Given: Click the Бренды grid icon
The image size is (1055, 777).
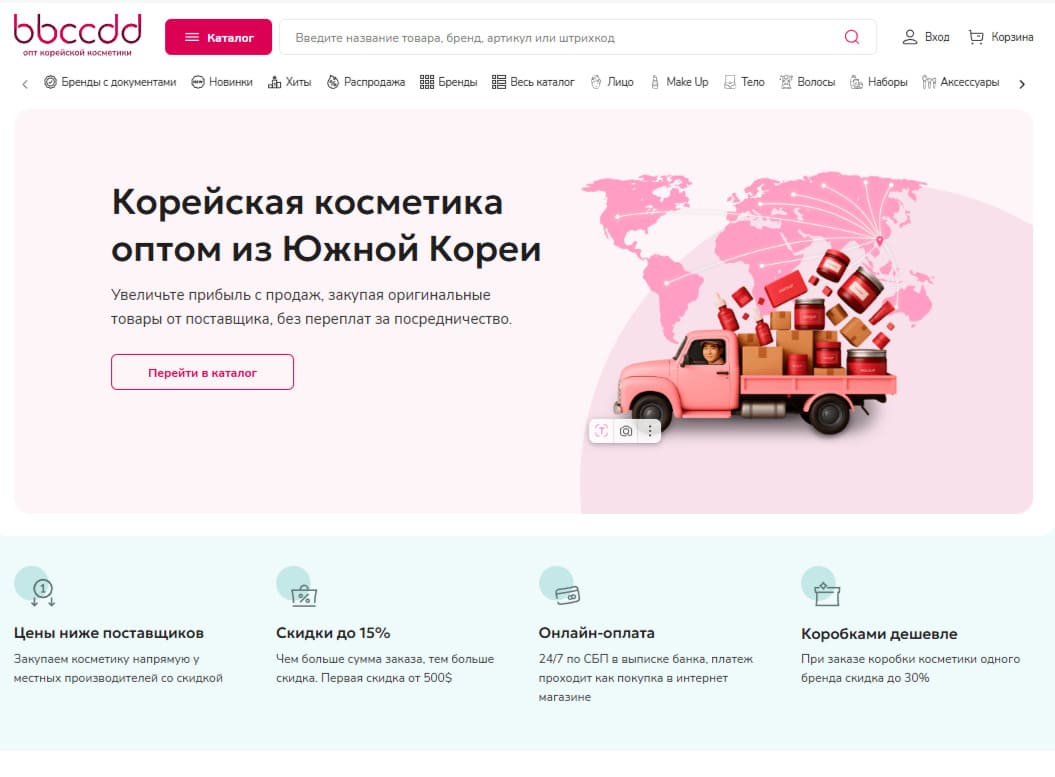Looking at the screenshot, I should pos(427,82).
